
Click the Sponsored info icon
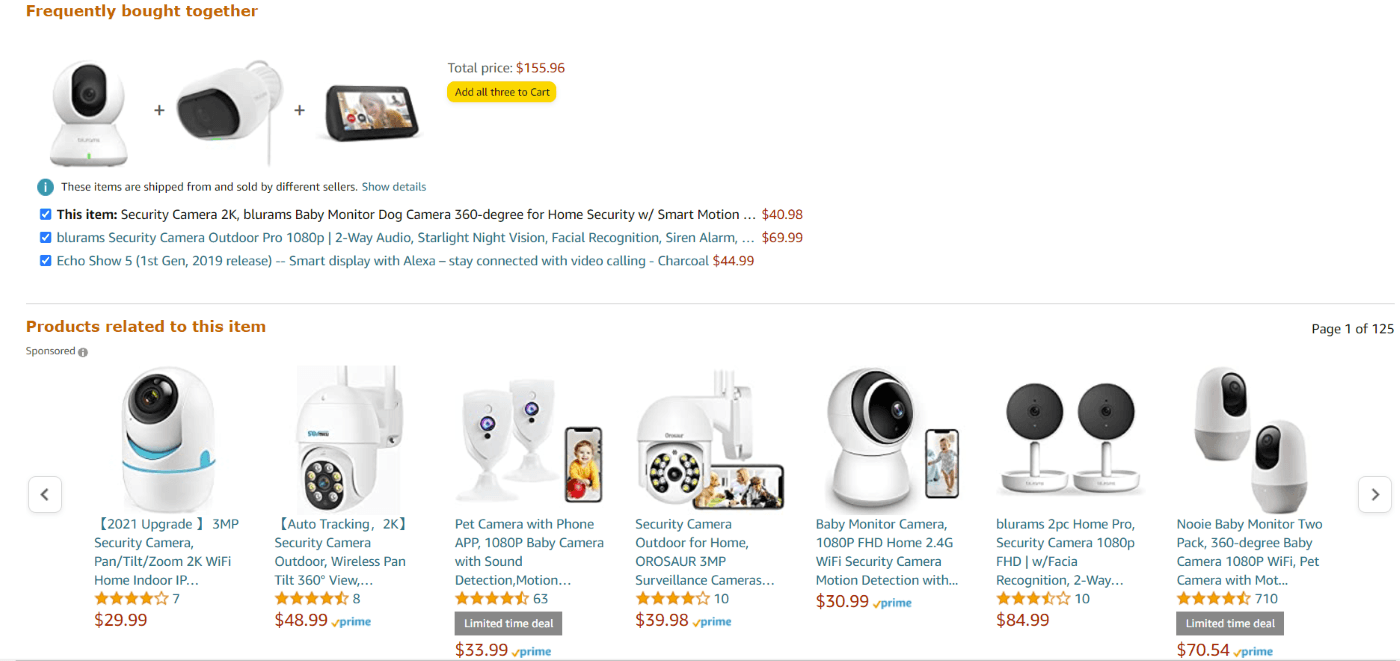tap(83, 352)
